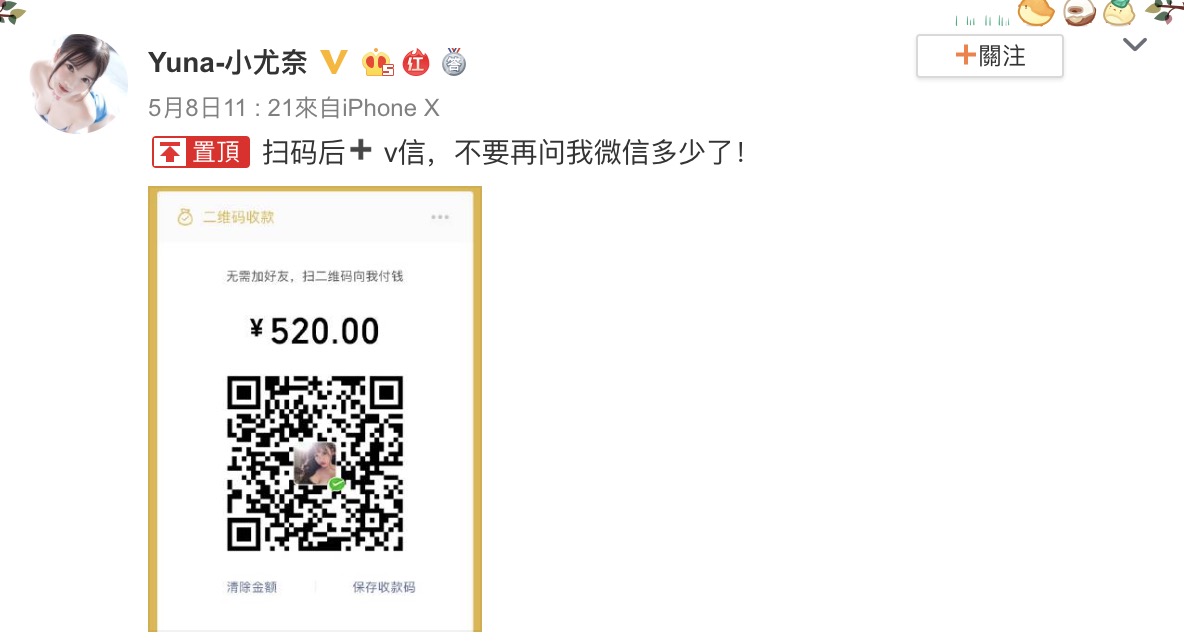Viewport: 1184px width, 642px height.
Task: Open the QR code payment image
Action: pos(315,409)
